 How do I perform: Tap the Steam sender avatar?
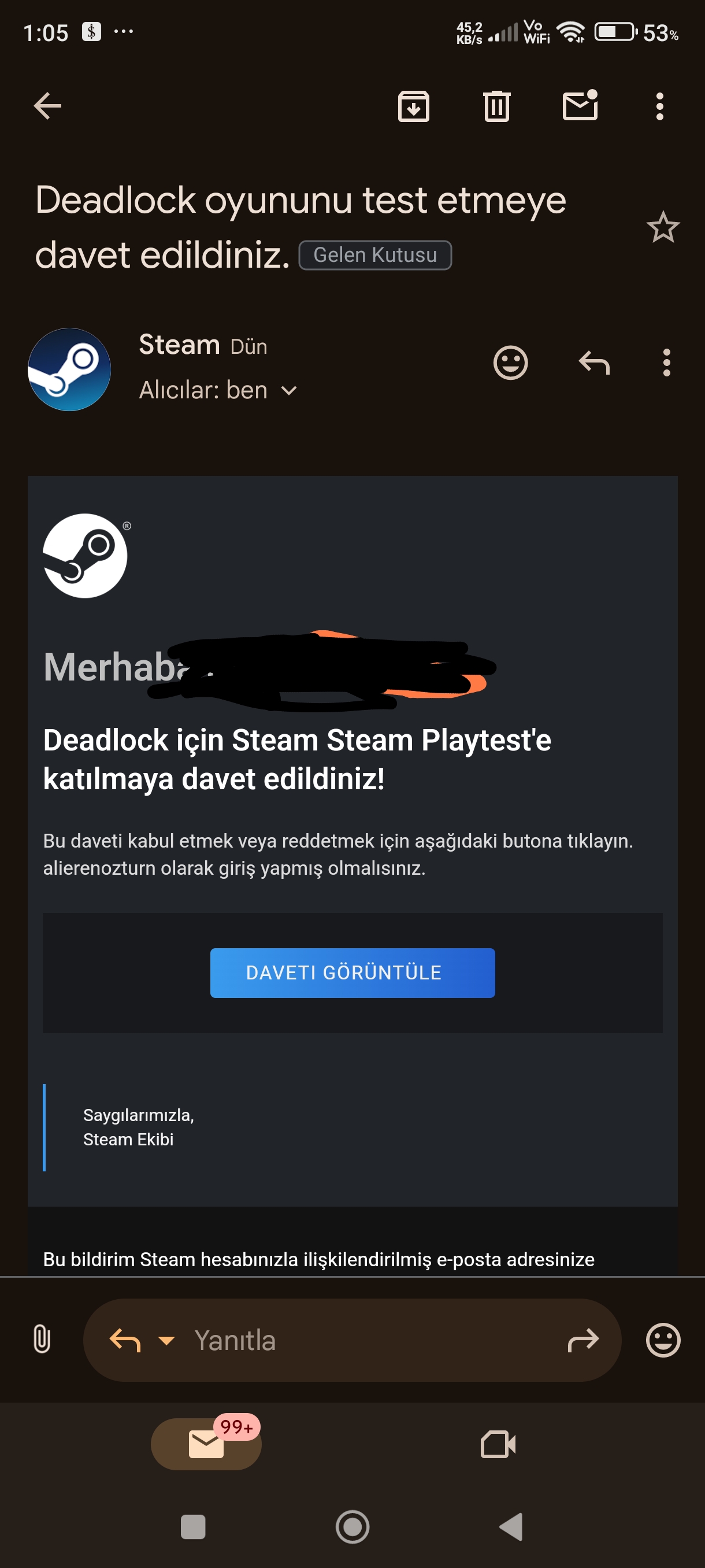click(x=69, y=369)
